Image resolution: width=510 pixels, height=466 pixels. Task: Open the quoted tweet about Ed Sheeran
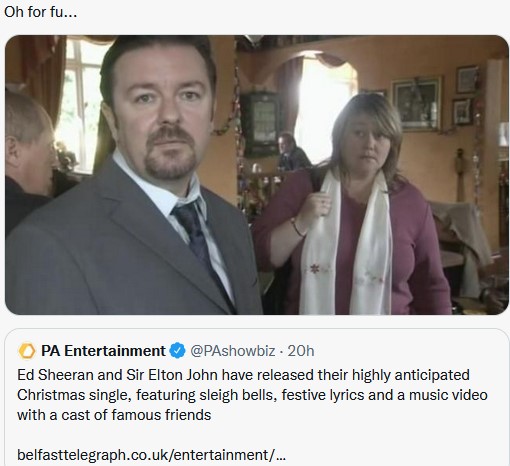257,397
